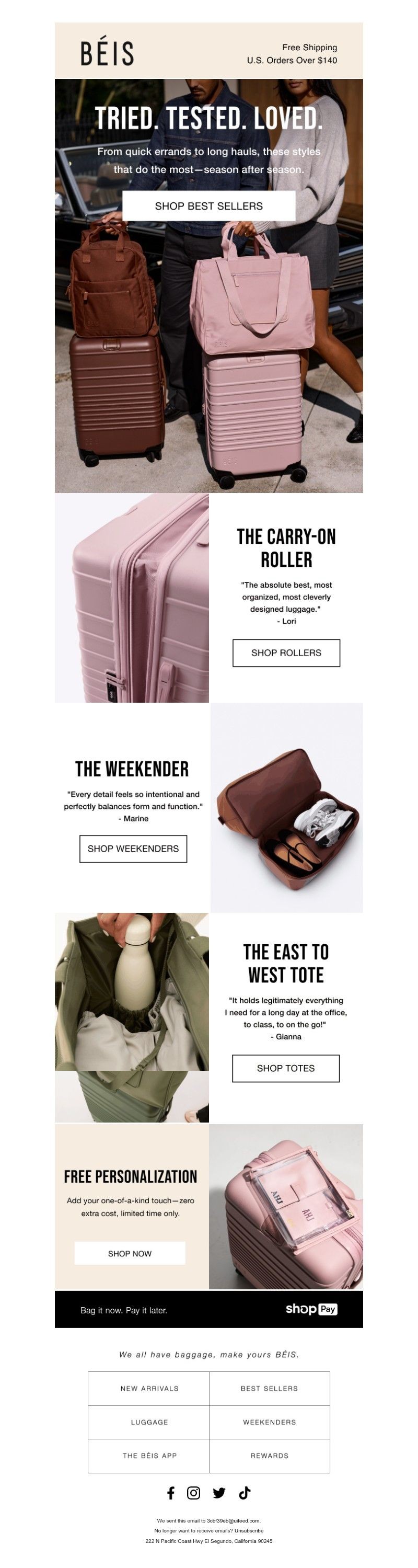Click the Shop Totes button
The height and width of the screenshot is (1568, 418).
click(285, 1068)
